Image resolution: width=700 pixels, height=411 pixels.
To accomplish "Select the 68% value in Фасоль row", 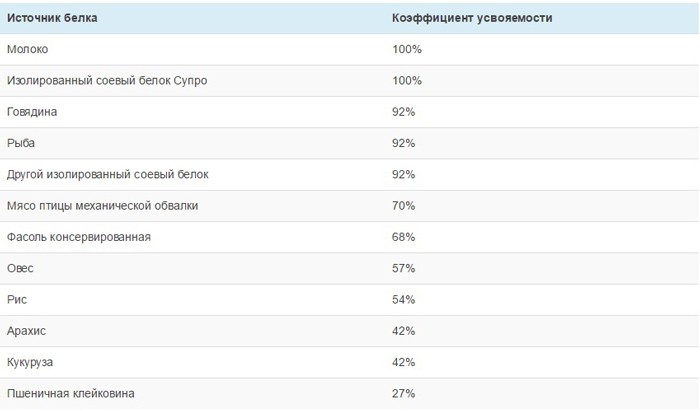I will pyautogui.click(x=404, y=237).
